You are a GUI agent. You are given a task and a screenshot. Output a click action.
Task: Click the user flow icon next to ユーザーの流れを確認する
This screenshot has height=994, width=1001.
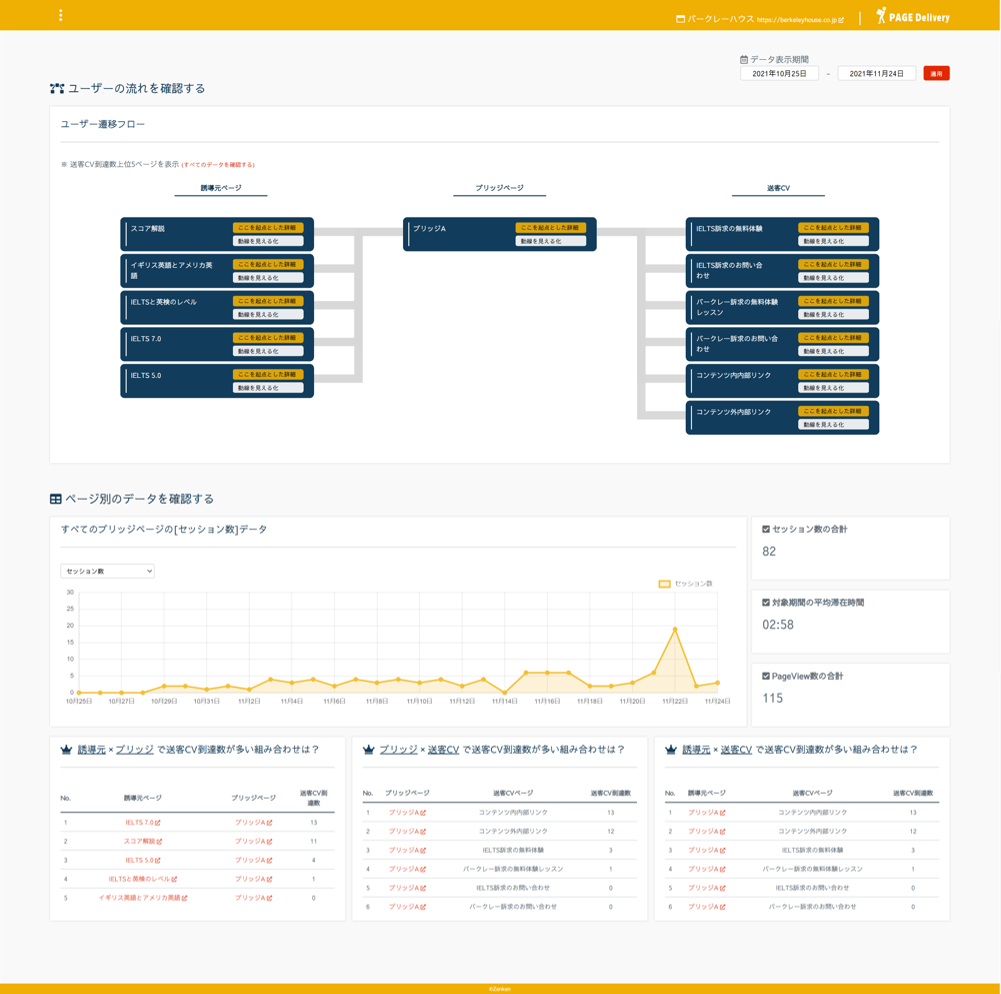[57, 89]
